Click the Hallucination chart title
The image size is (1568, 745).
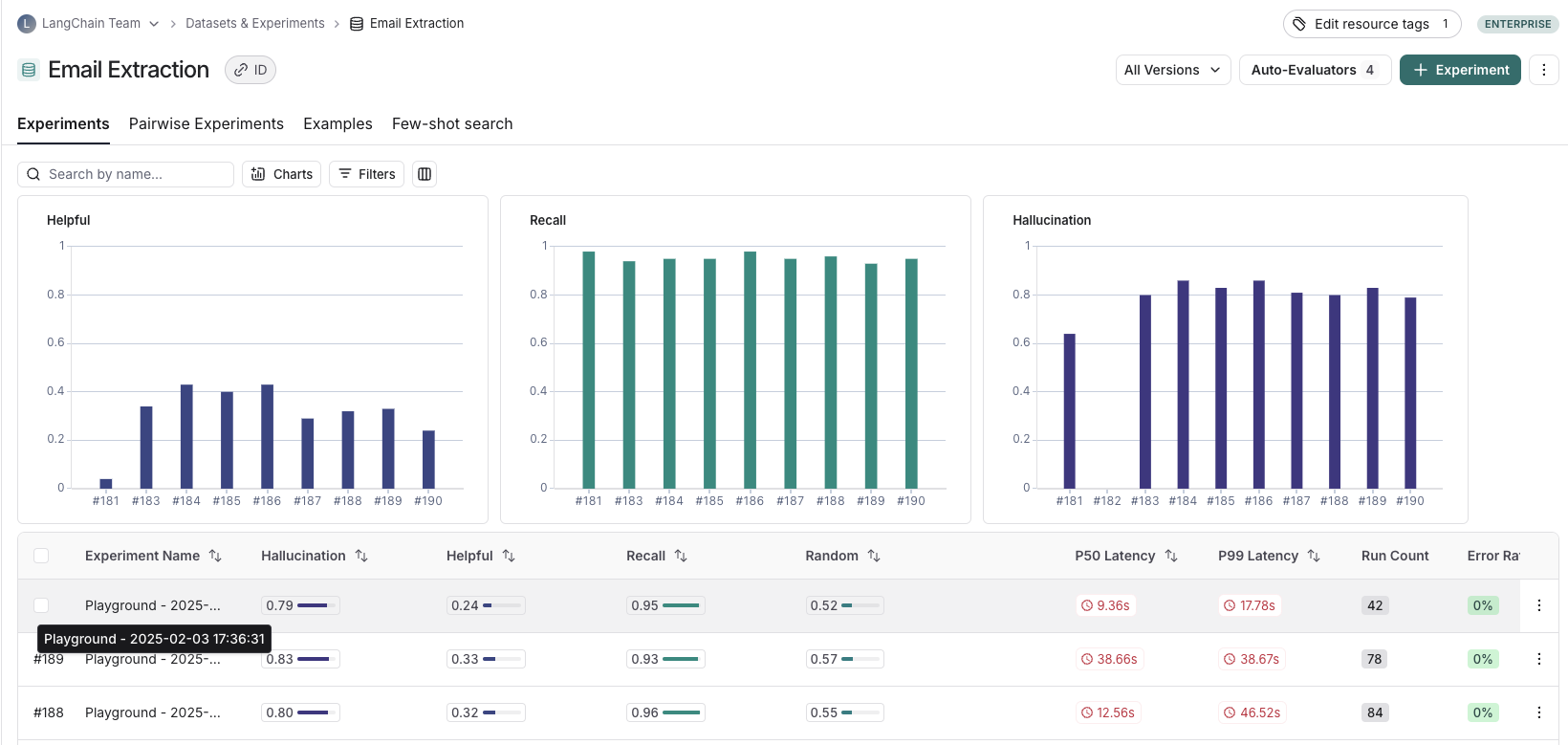1052,220
